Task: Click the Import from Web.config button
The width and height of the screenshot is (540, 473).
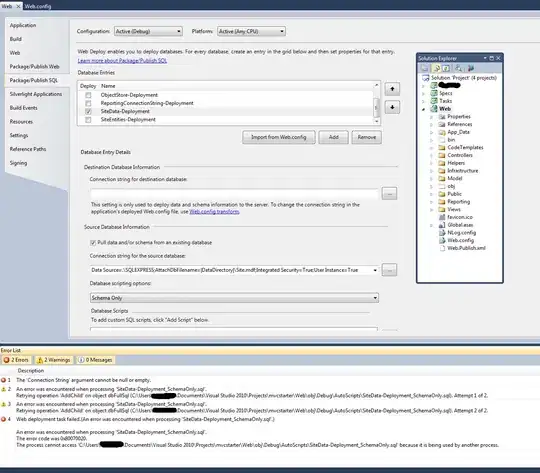Action: coord(279,137)
